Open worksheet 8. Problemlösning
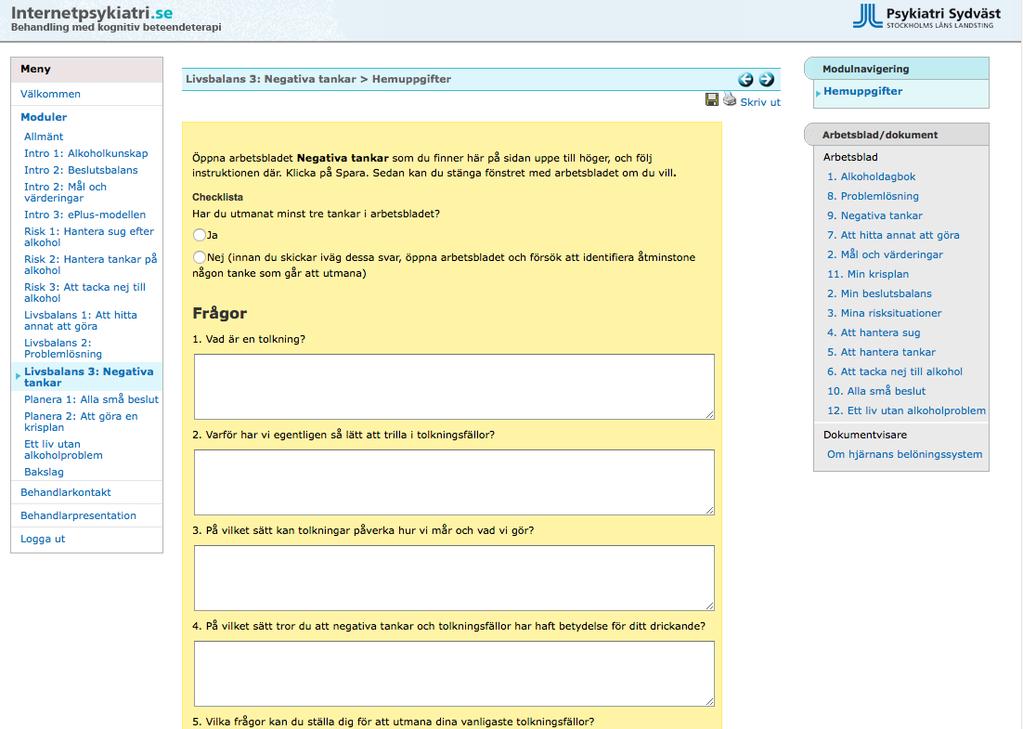Screen dimensions: 1023x729 click(873, 196)
